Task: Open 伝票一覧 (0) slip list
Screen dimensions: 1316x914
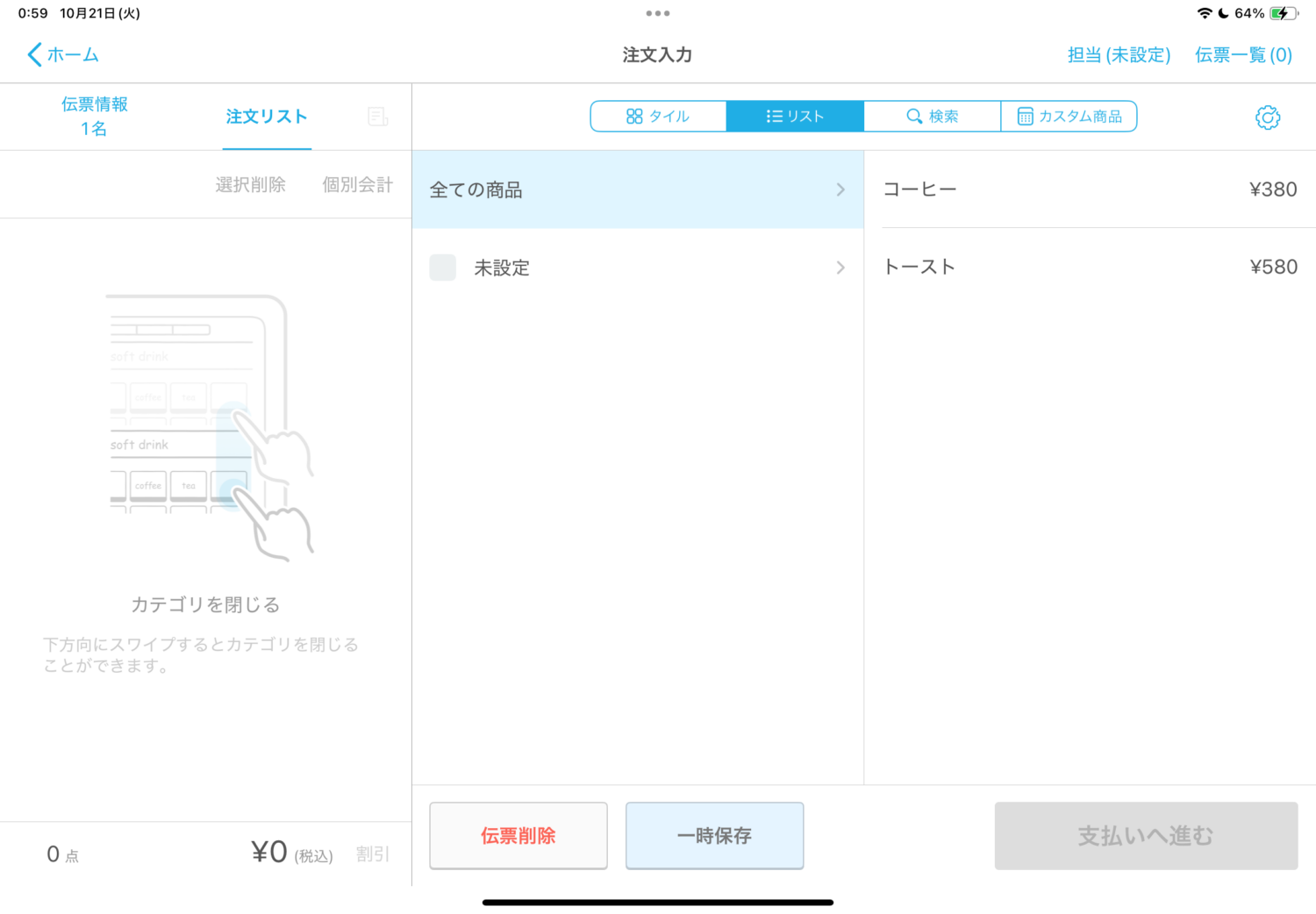Action: click(1243, 55)
